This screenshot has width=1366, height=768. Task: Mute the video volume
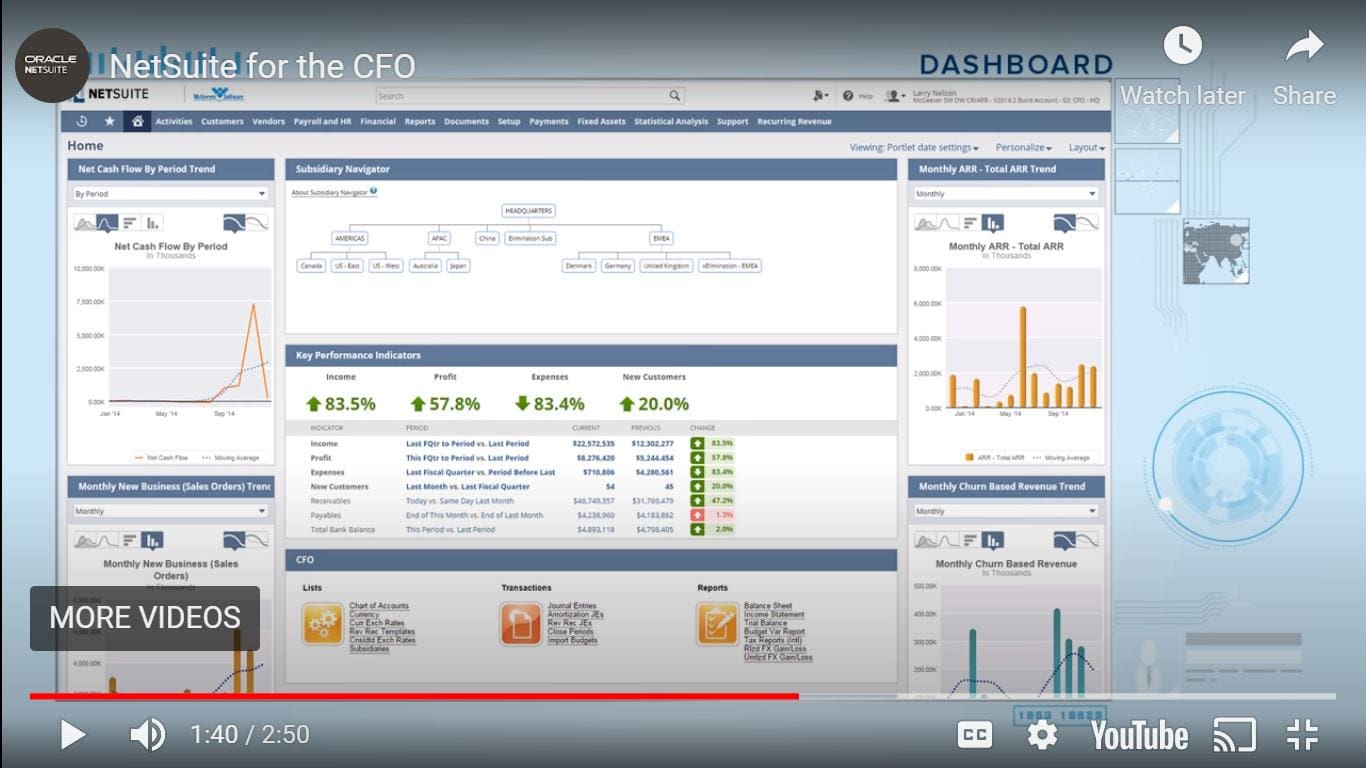pos(148,735)
